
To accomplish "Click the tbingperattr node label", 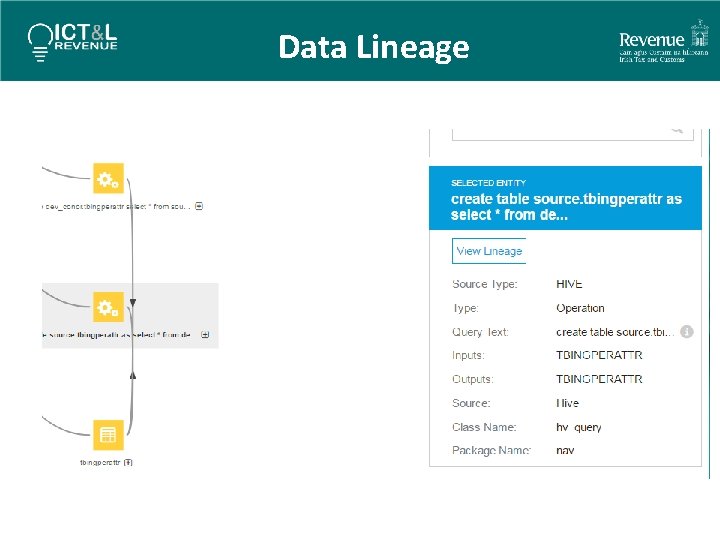I will [100, 462].
